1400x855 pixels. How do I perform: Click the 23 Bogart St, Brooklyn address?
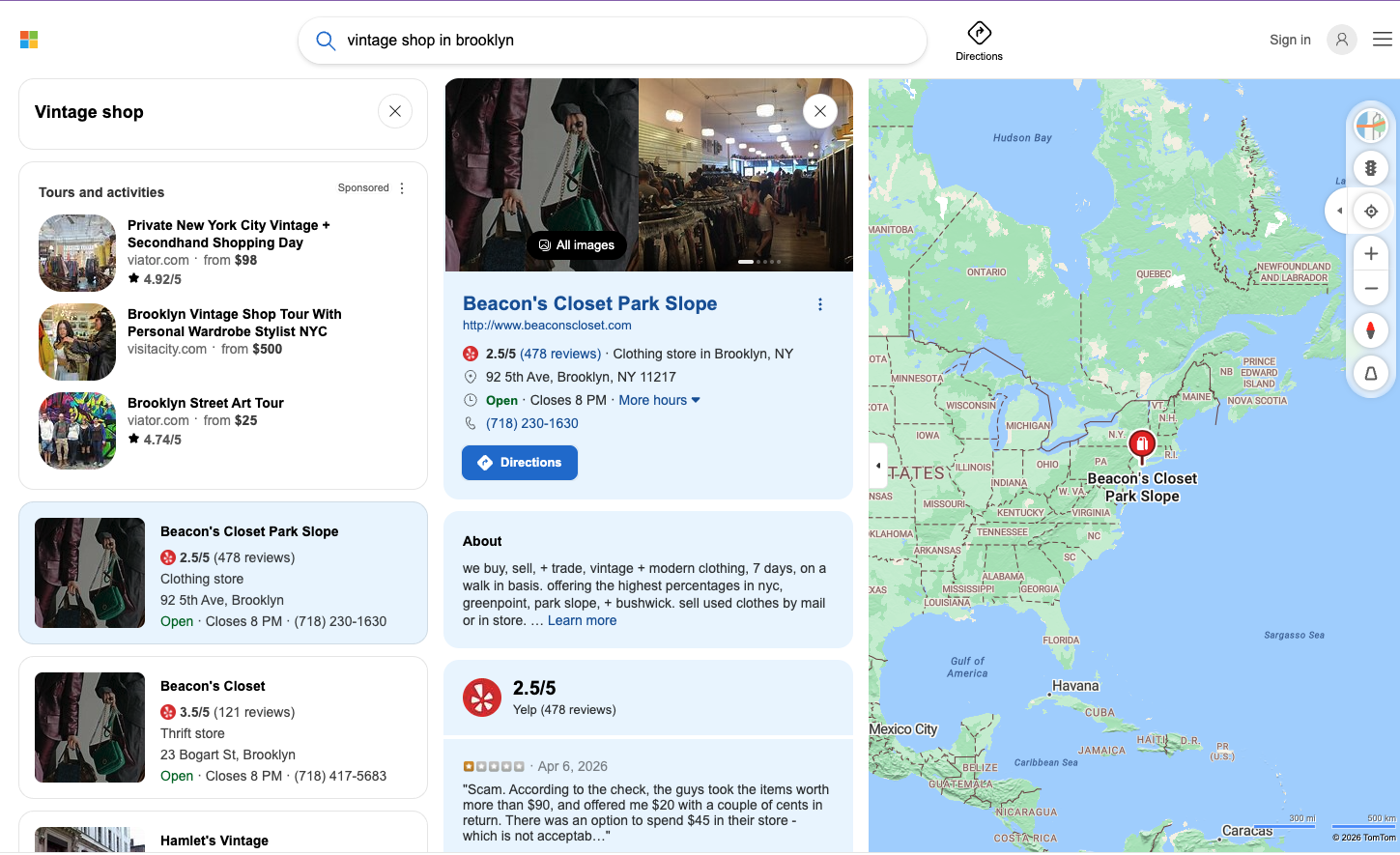pos(228,755)
